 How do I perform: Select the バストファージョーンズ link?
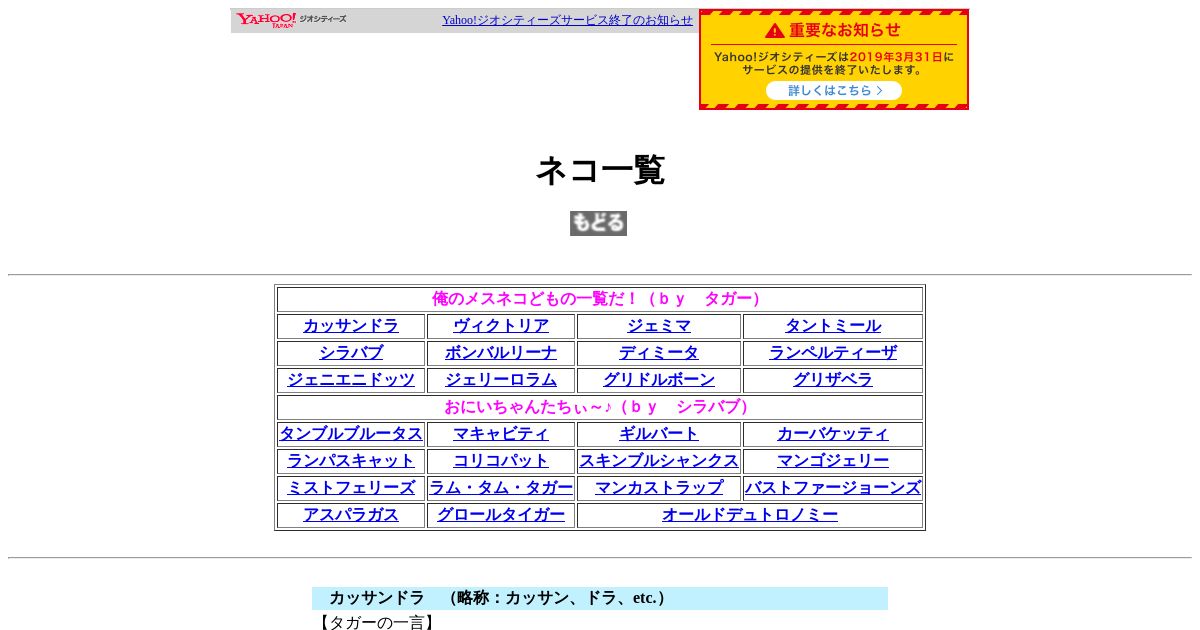[x=833, y=488]
